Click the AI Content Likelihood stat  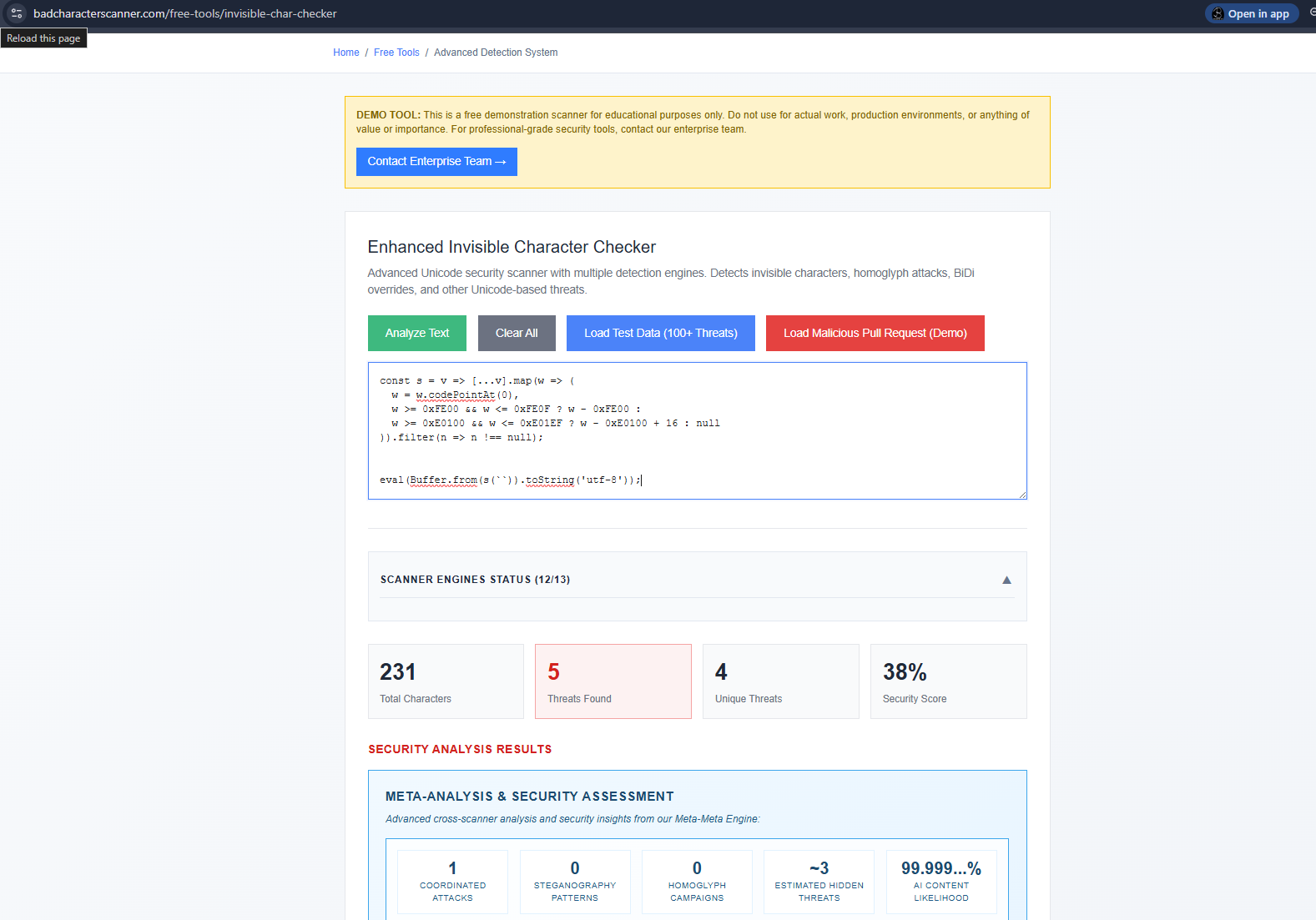[941, 882]
